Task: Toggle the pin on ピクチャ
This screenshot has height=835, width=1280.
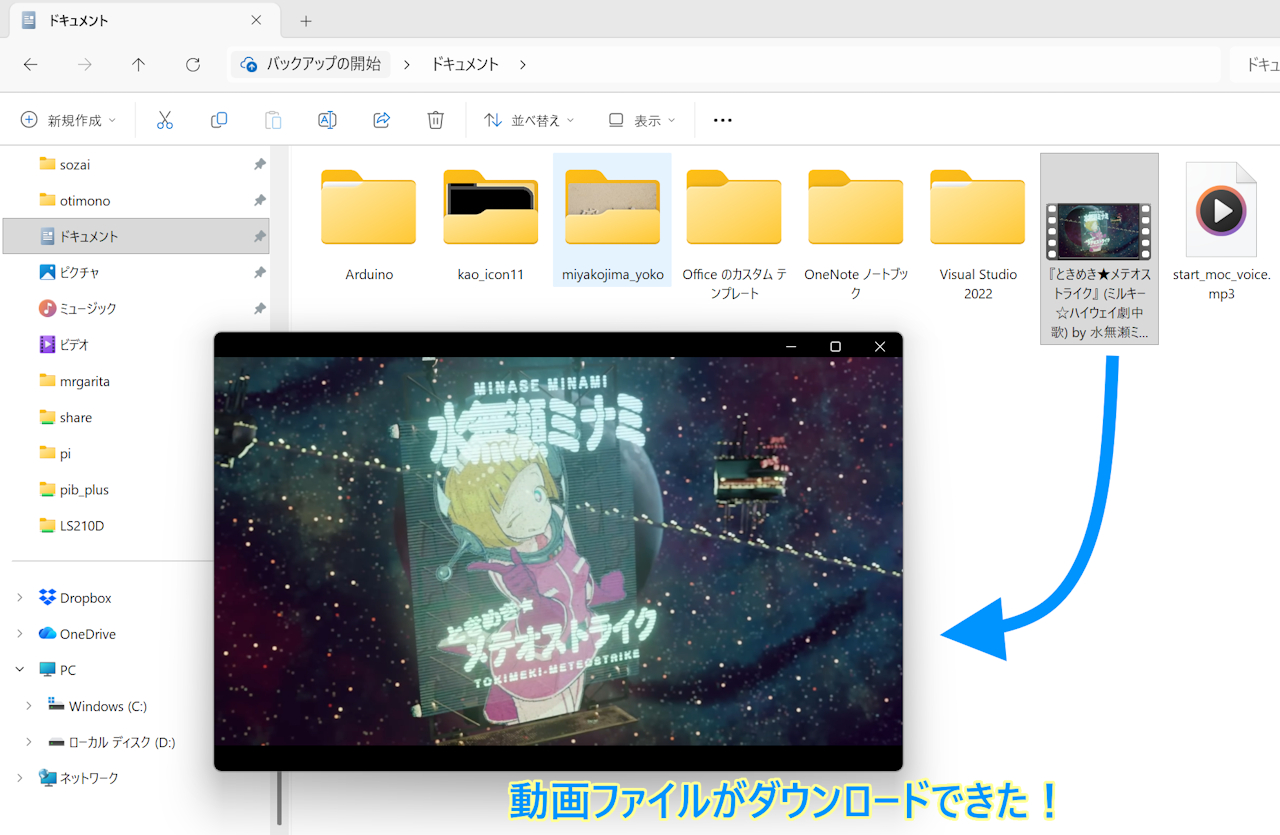Action: 259,272
